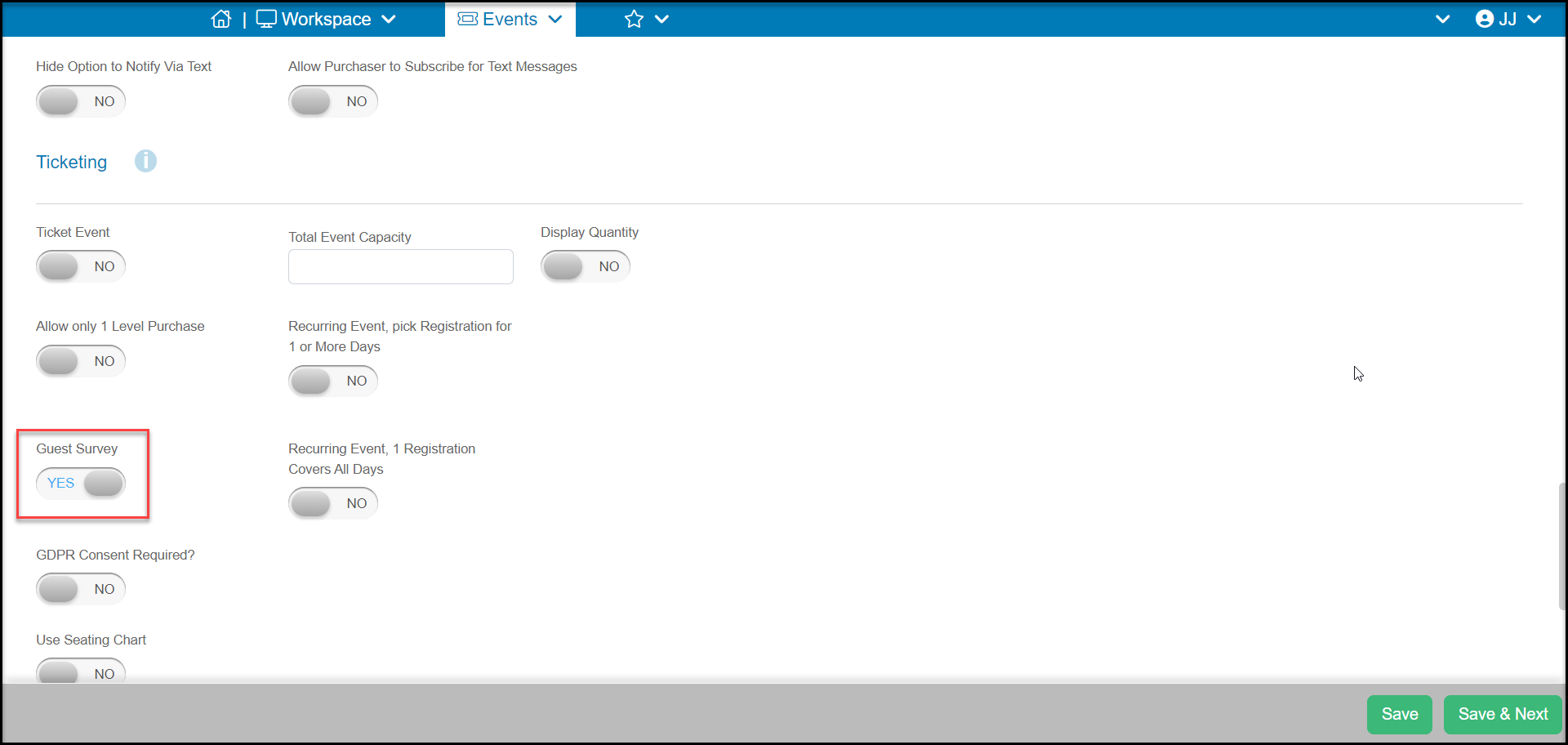Open the favorites dropdown chevron

click(661, 19)
